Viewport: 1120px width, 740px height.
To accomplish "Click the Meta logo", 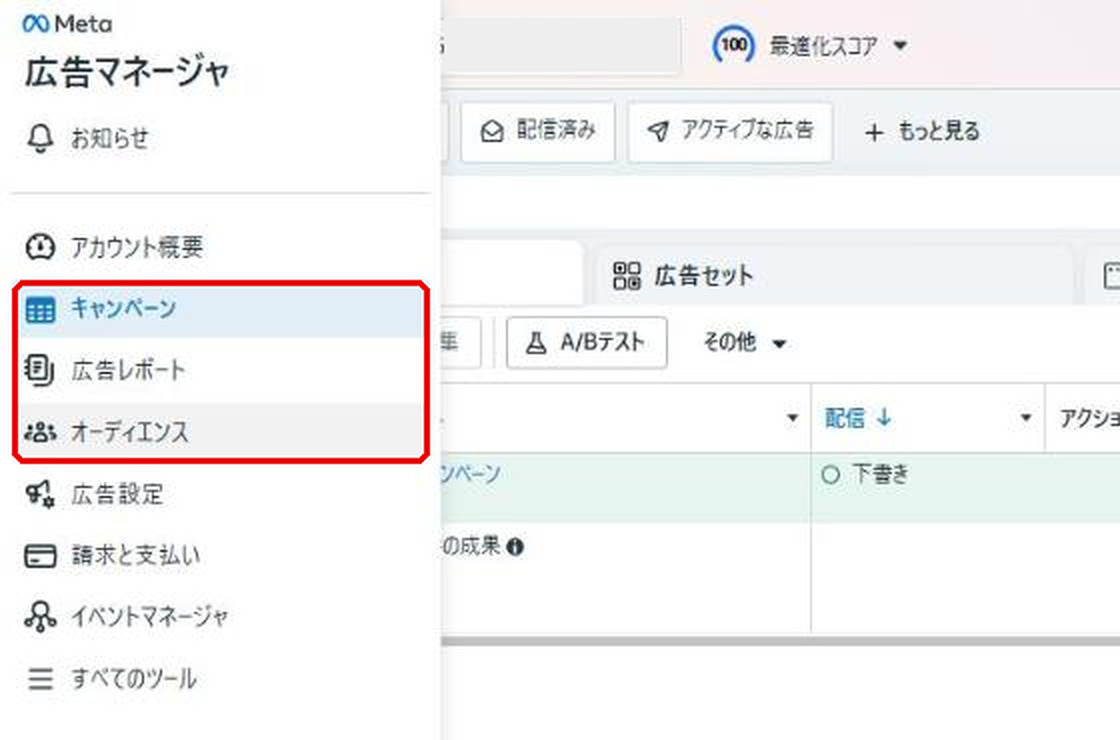I will [67, 24].
